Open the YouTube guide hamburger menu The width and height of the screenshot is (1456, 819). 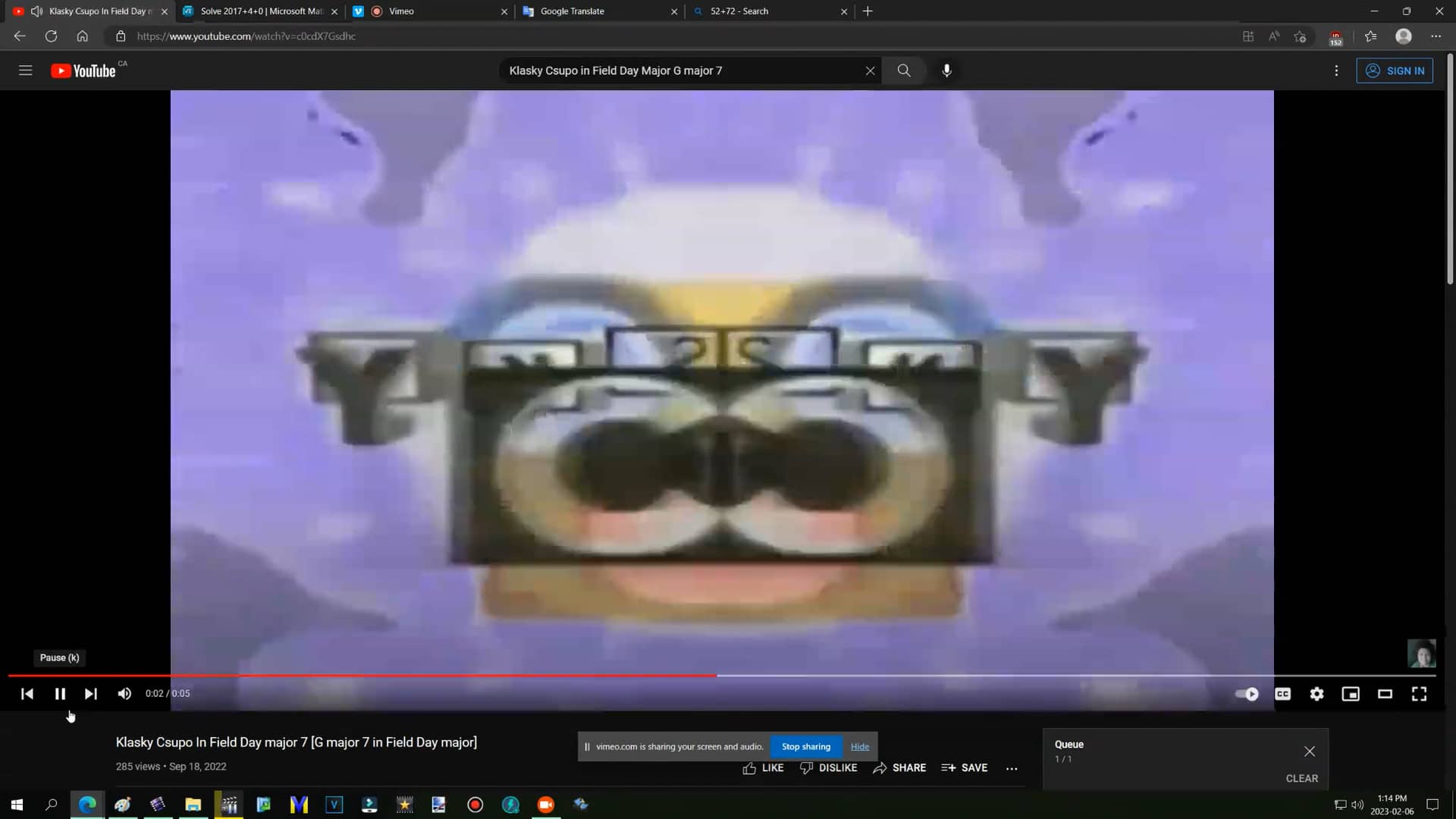pos(25,70)
